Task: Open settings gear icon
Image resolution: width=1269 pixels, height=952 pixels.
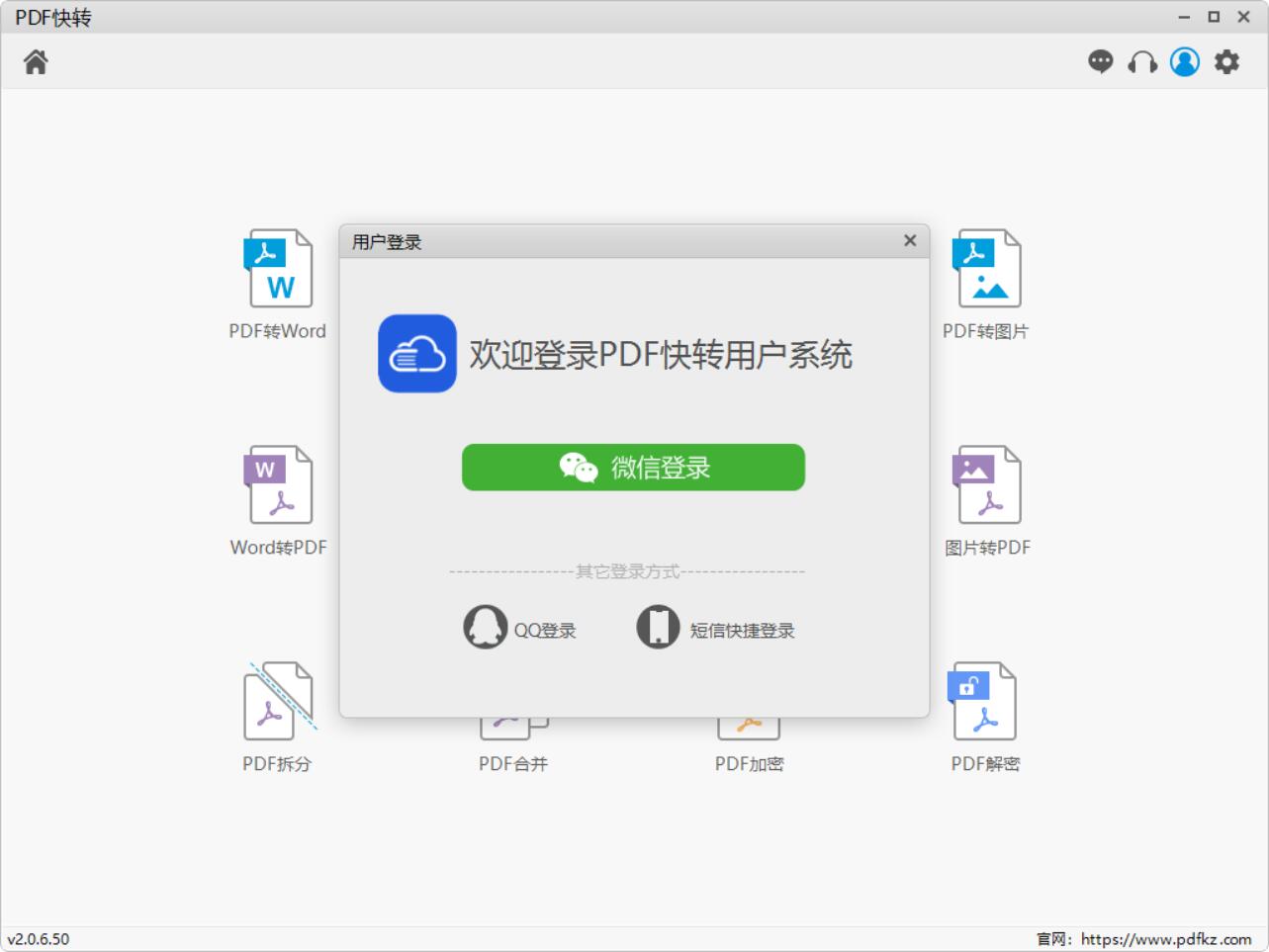Action: (x=1226, y=62)
